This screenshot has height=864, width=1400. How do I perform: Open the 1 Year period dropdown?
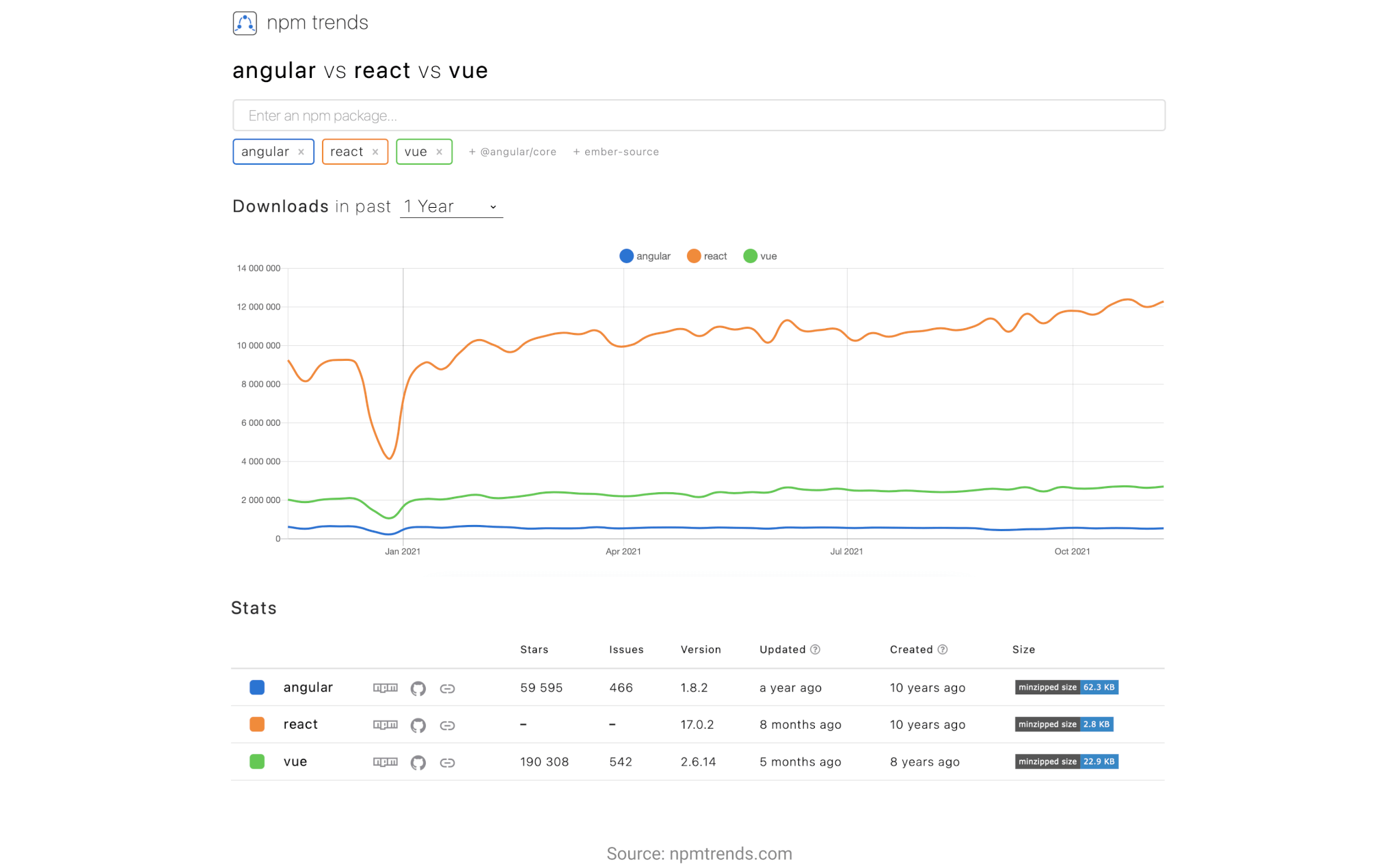(x=451, y=206)
